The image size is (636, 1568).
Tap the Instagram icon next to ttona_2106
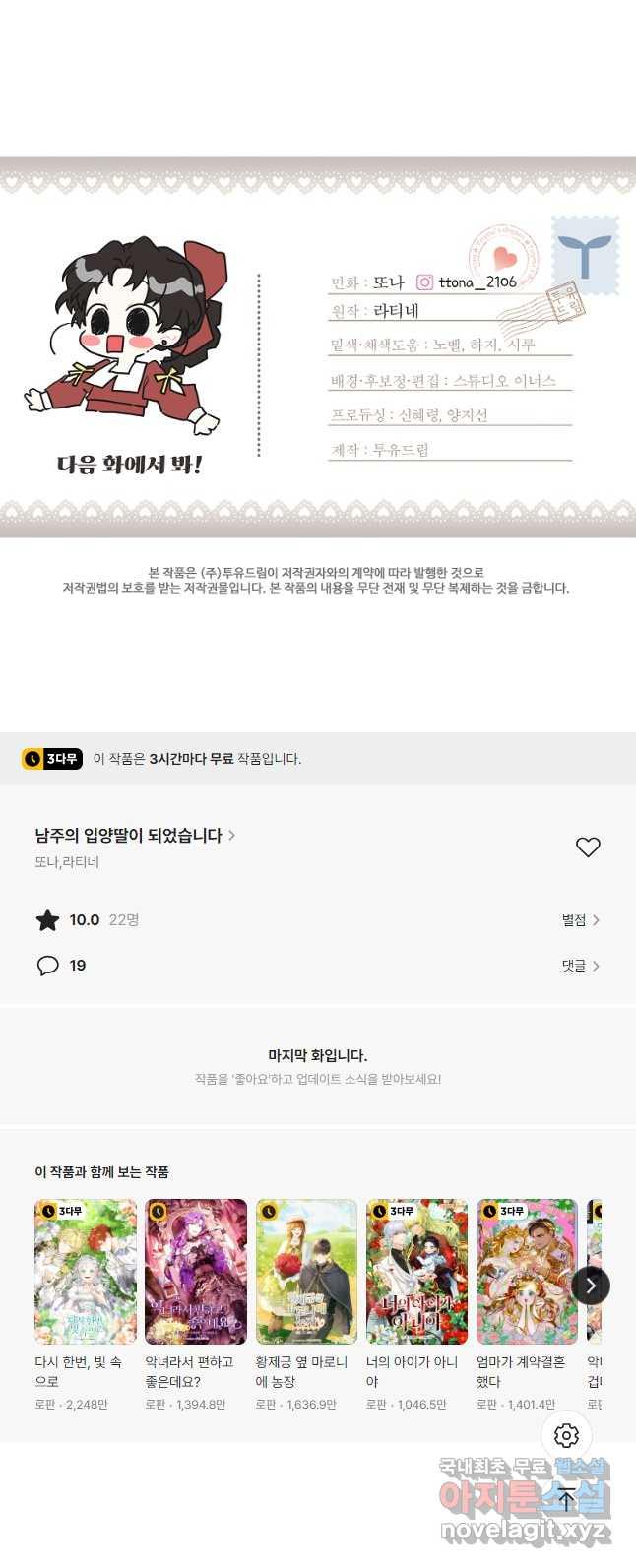tap(424, 282)
